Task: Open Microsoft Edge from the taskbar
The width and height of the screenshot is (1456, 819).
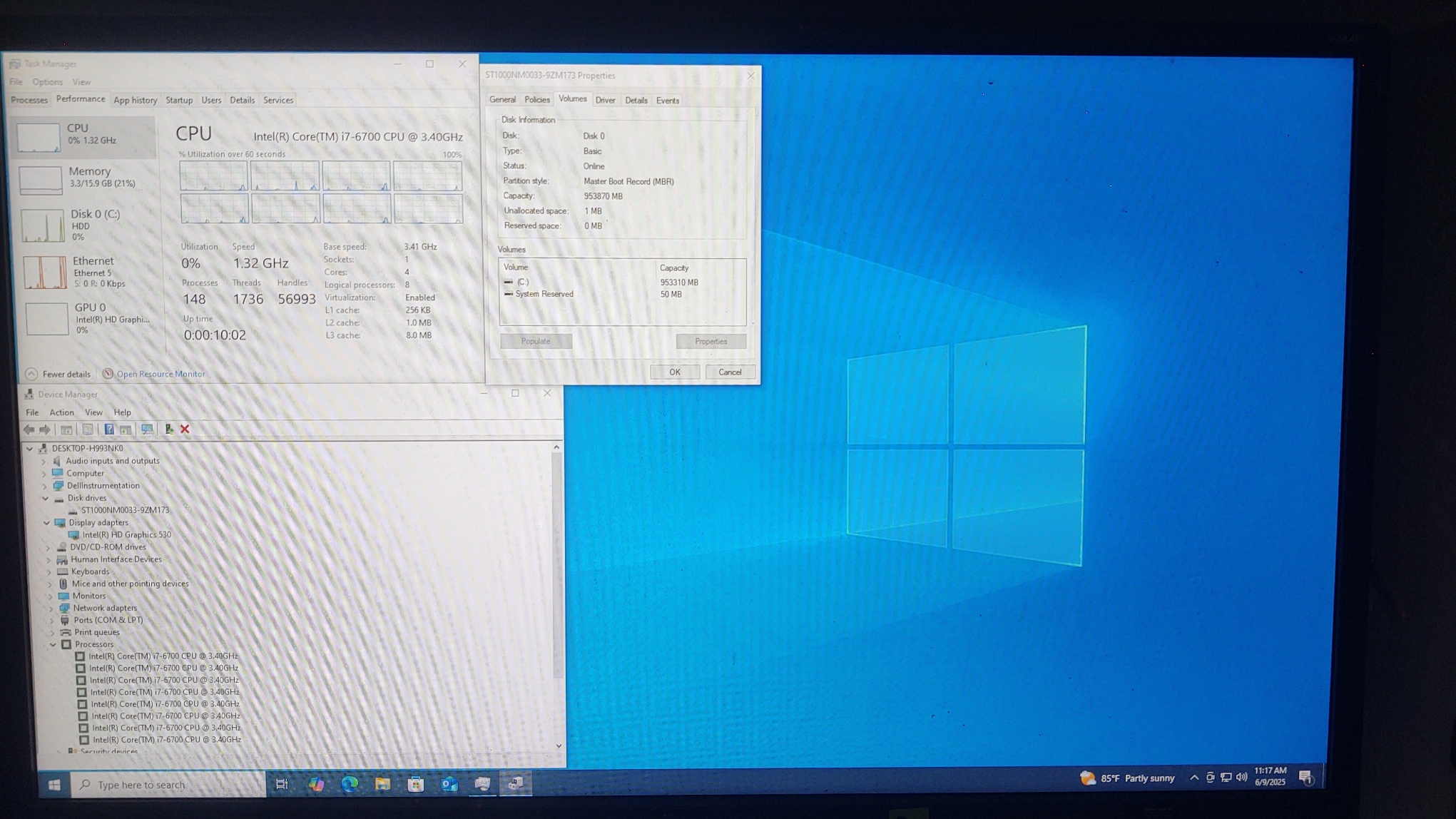Action: tap(350, 784)
